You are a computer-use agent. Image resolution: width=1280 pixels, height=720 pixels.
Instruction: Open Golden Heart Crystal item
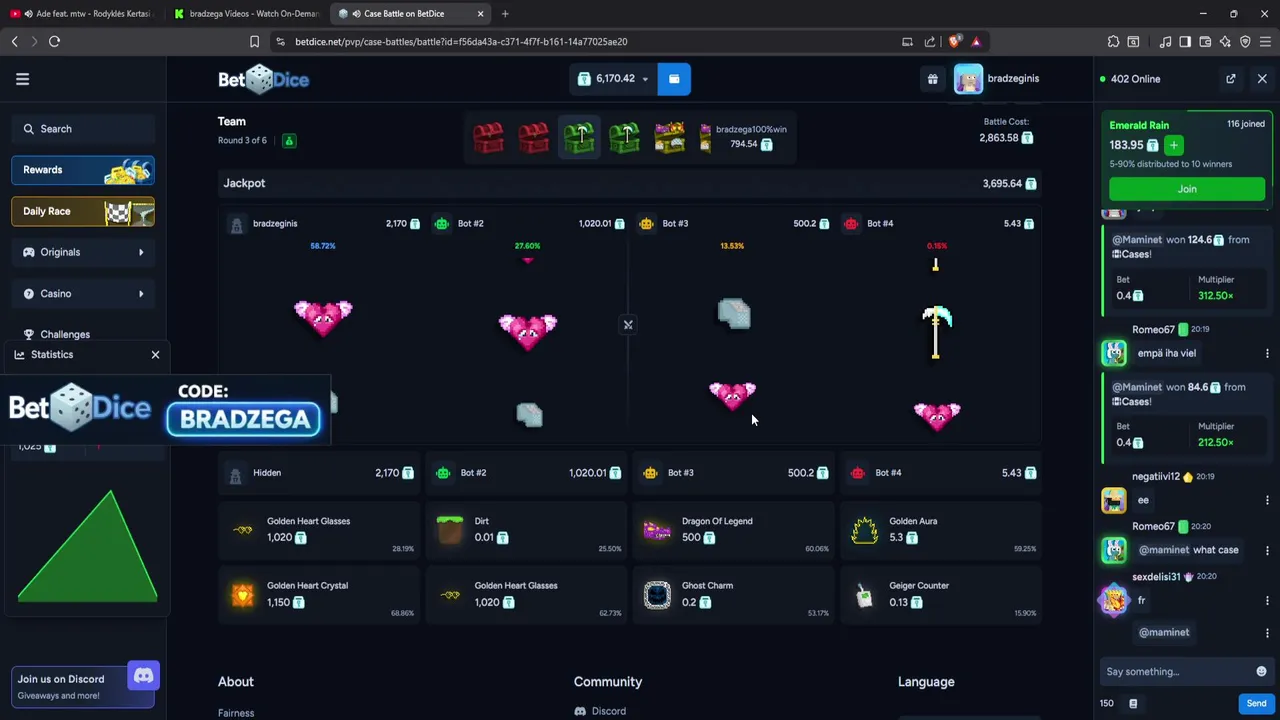click(320, 595)
